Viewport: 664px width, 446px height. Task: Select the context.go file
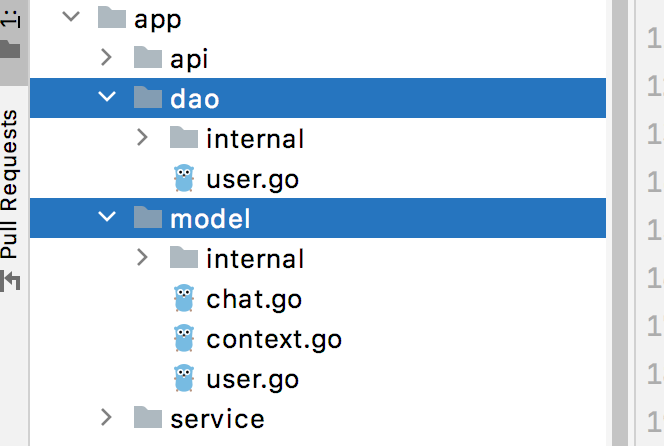[x=274, y=339]
